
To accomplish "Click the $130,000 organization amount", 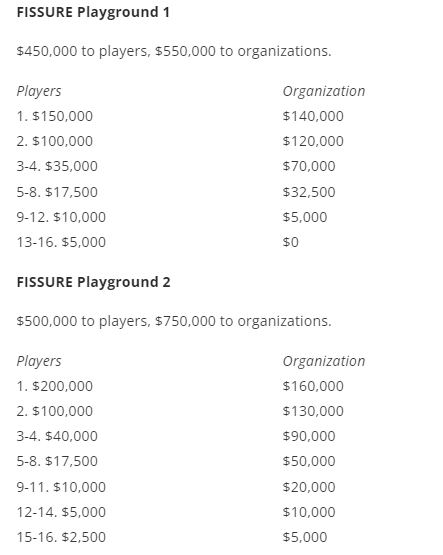I will coord(313,411).
